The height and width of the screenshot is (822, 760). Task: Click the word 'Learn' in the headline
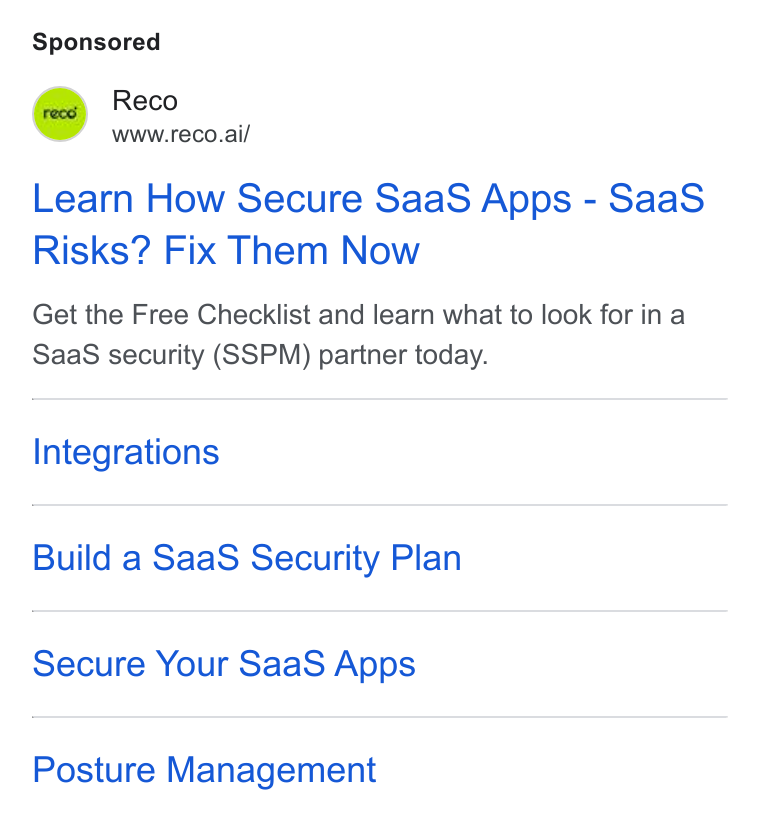tap(83, 199)
